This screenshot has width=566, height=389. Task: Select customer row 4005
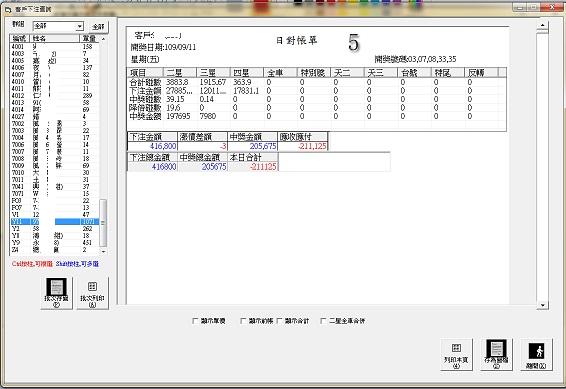54,61
